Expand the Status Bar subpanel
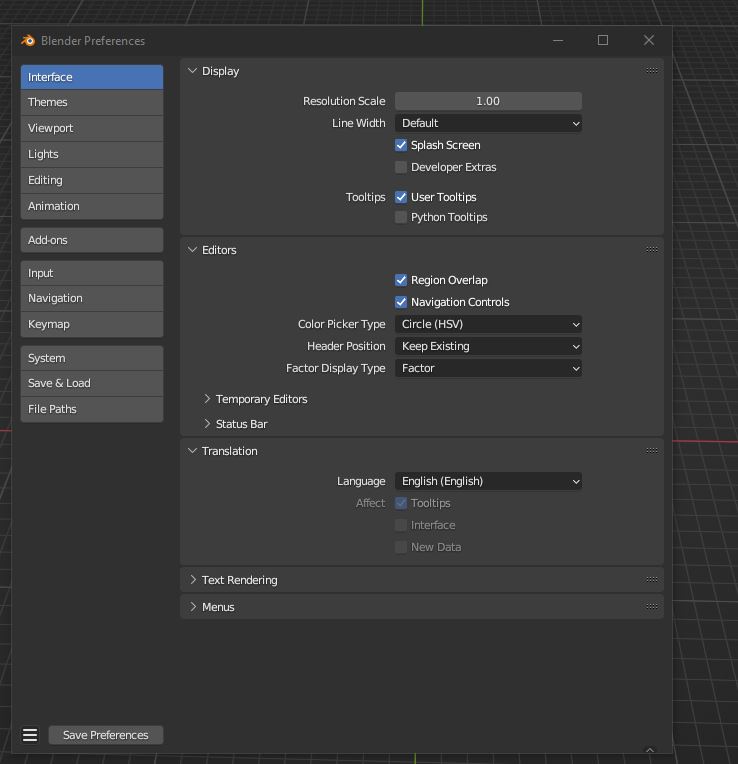This screenshot has height=764, width=738. click(x=207, y=424)
